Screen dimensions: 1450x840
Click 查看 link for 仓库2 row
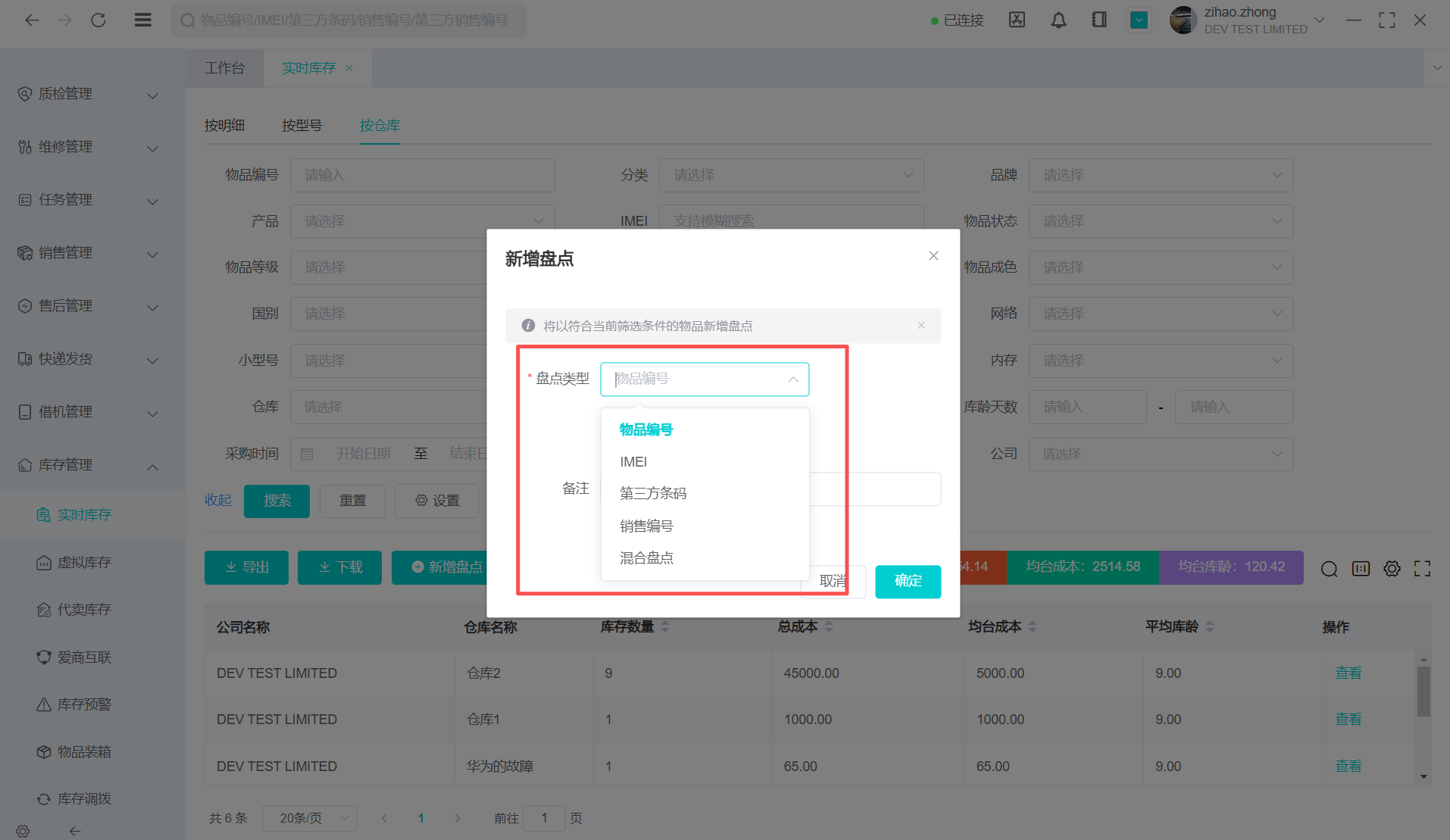point(1348,673)
